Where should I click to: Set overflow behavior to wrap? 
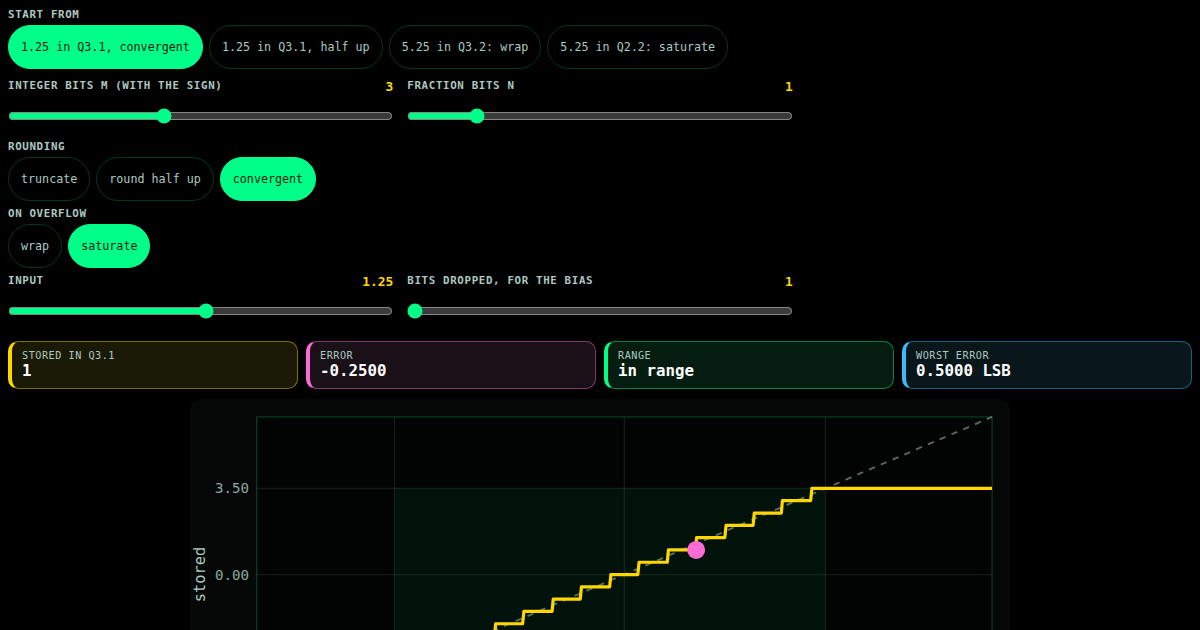(x=35, y=246)
